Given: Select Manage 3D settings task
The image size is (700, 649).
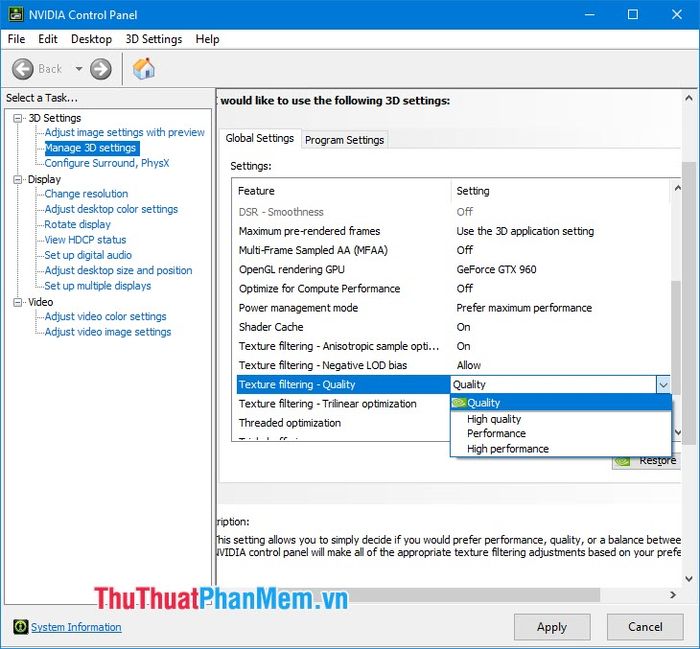Looking at the screenshot, I should pos(91,148).
